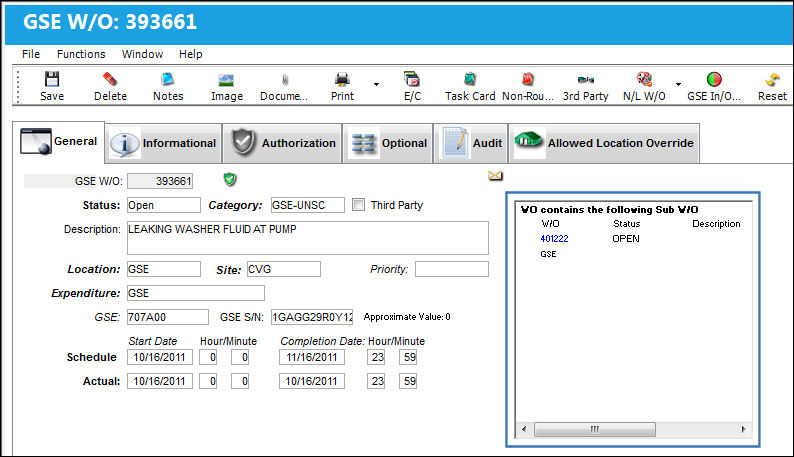Click the 3rd Party icon

[586, 80]
